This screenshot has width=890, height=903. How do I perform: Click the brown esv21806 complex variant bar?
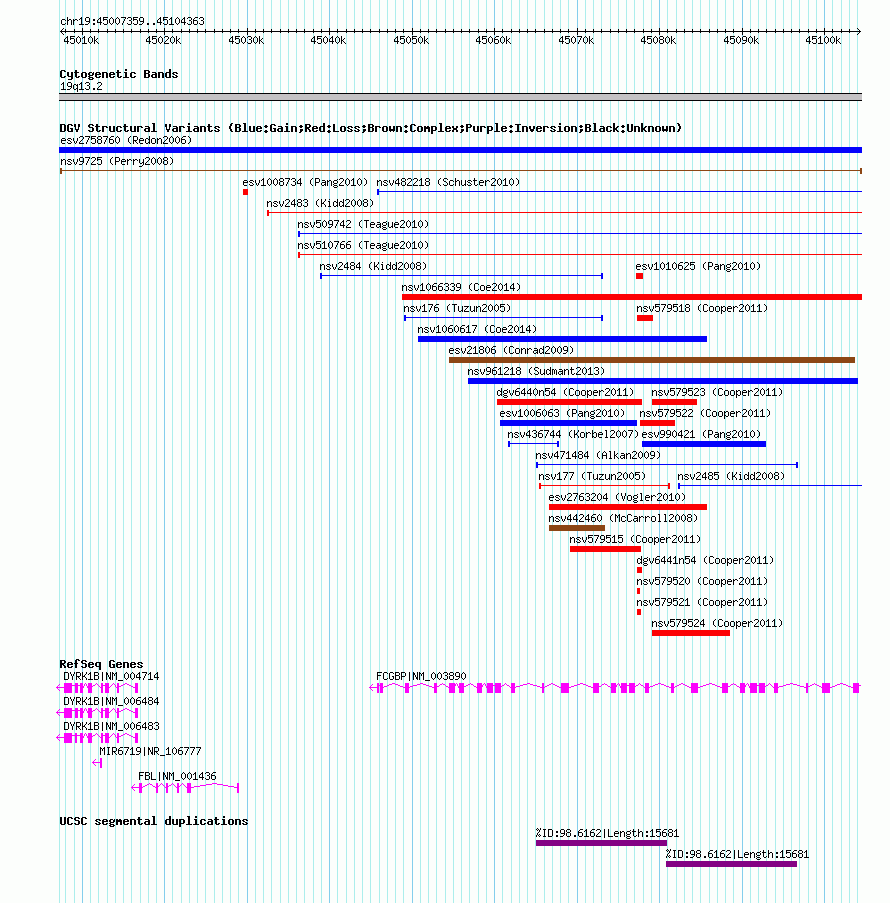[x=652, y=360]
